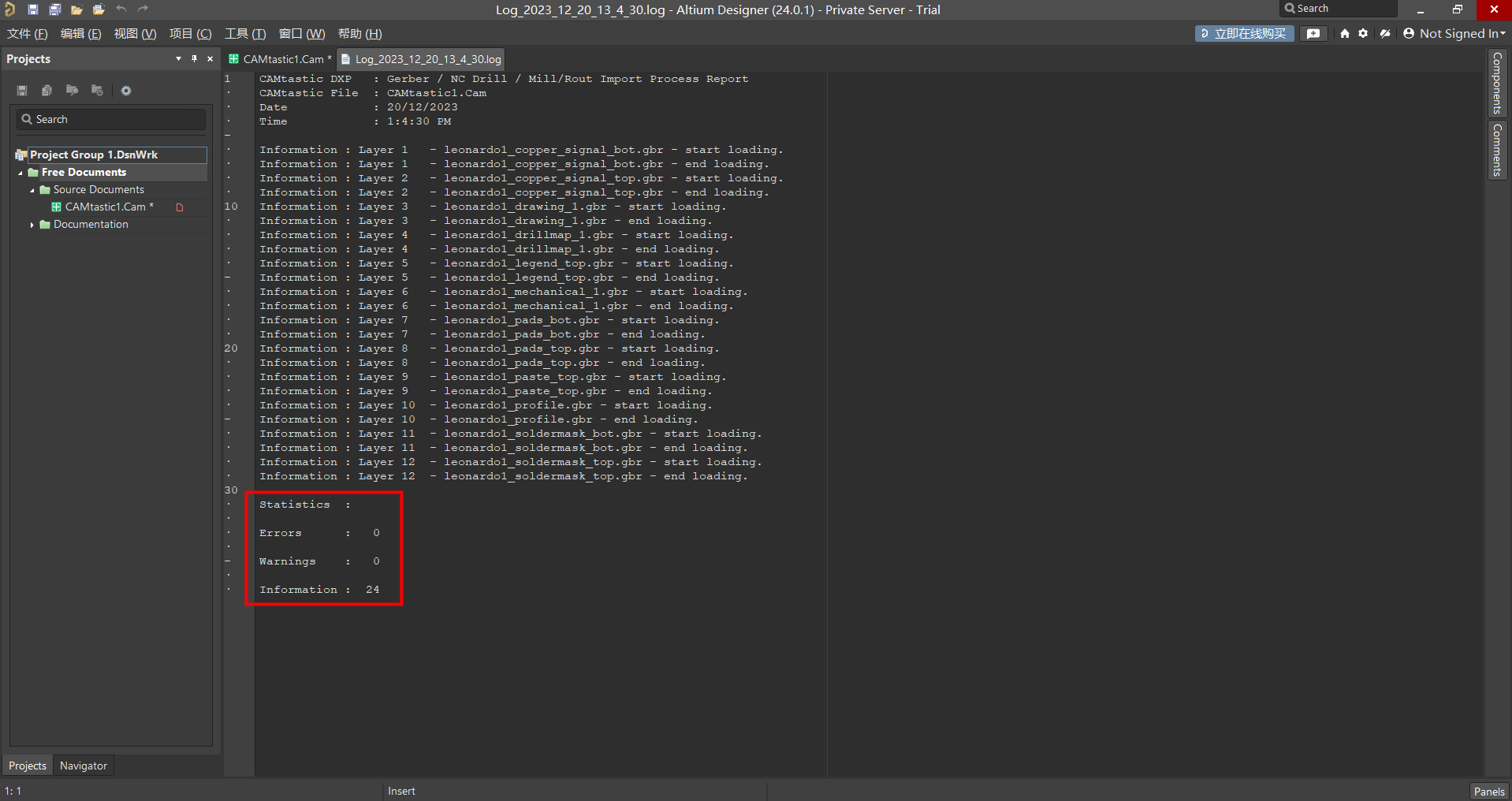
Task: Open the Not Signed In dropdown
Action: (x=1455, y=33)
